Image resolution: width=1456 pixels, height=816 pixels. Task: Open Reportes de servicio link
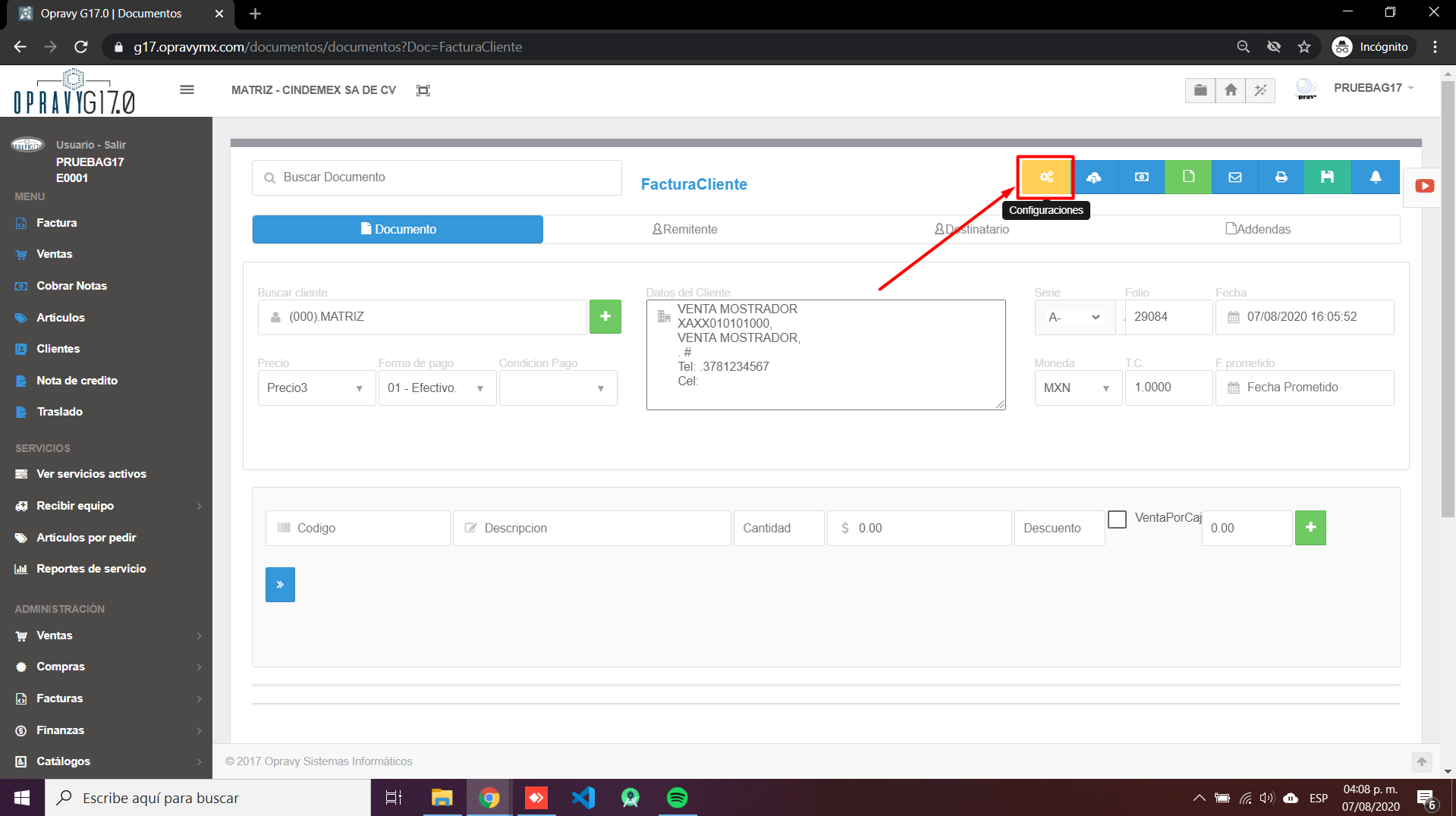91,569
